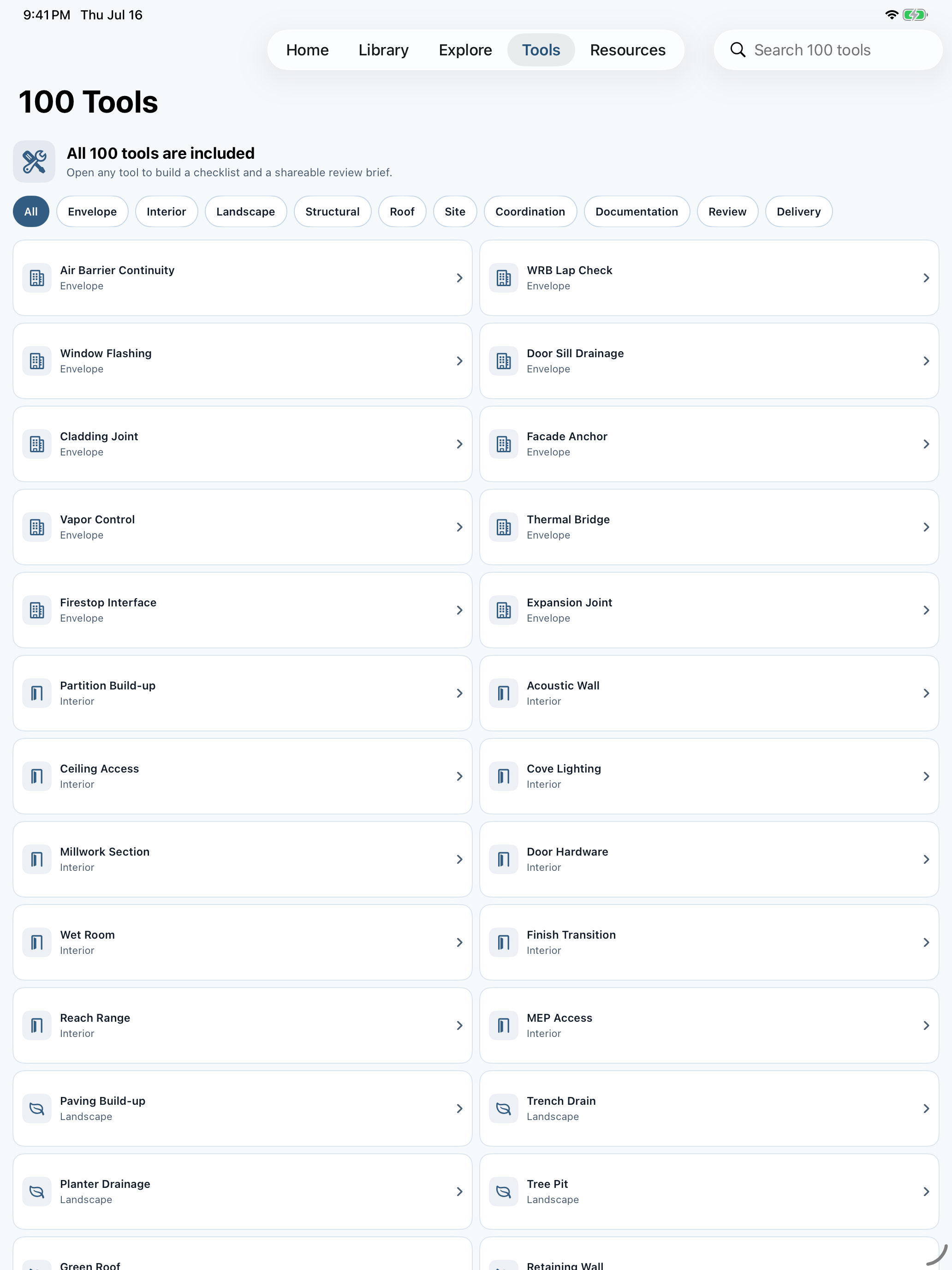The height and width of the screenshot is (1270, 952).
Task: Focus the Search 100 tools field
Action: click(828, 50)
